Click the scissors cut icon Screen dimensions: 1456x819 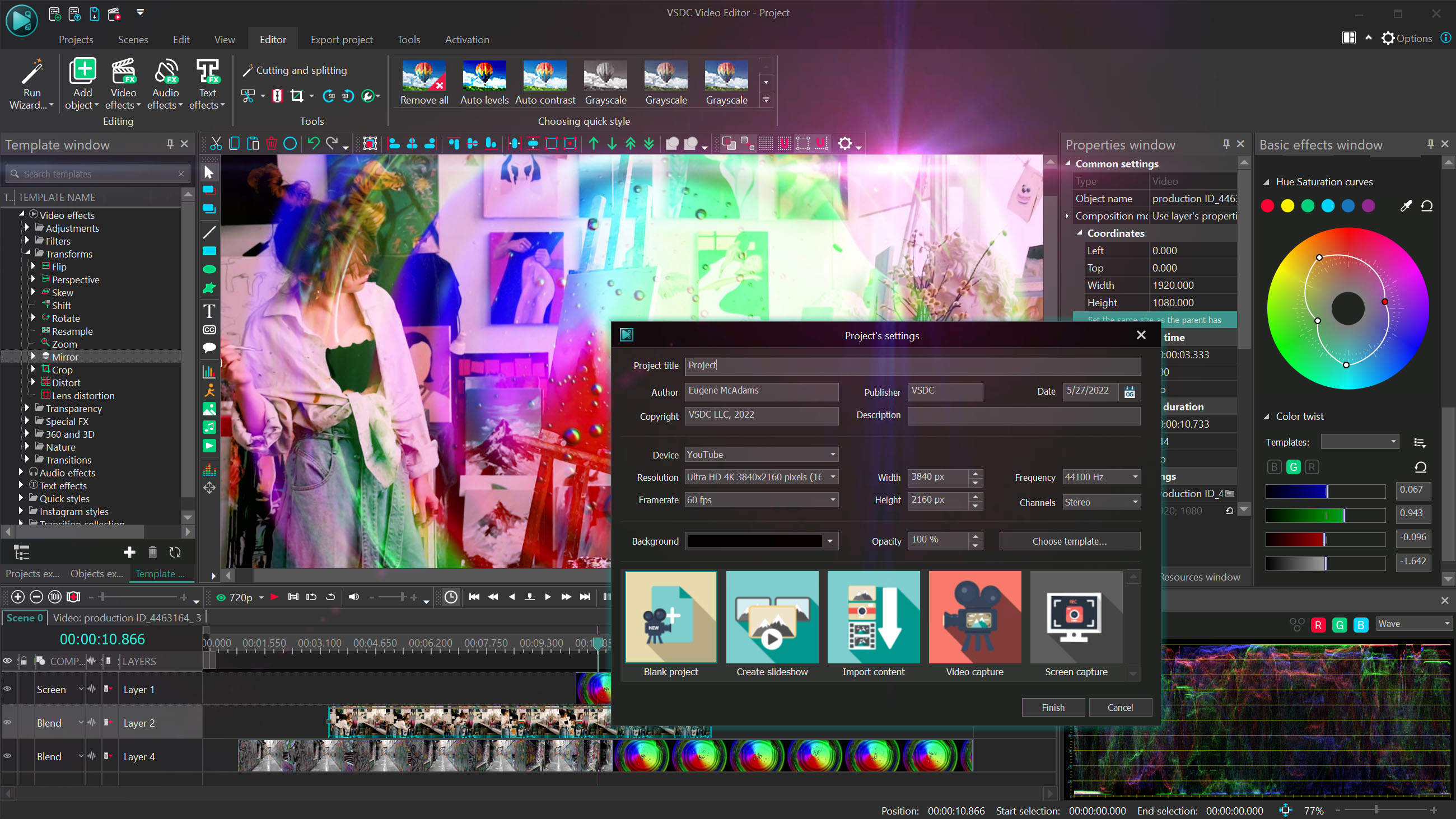216,143
